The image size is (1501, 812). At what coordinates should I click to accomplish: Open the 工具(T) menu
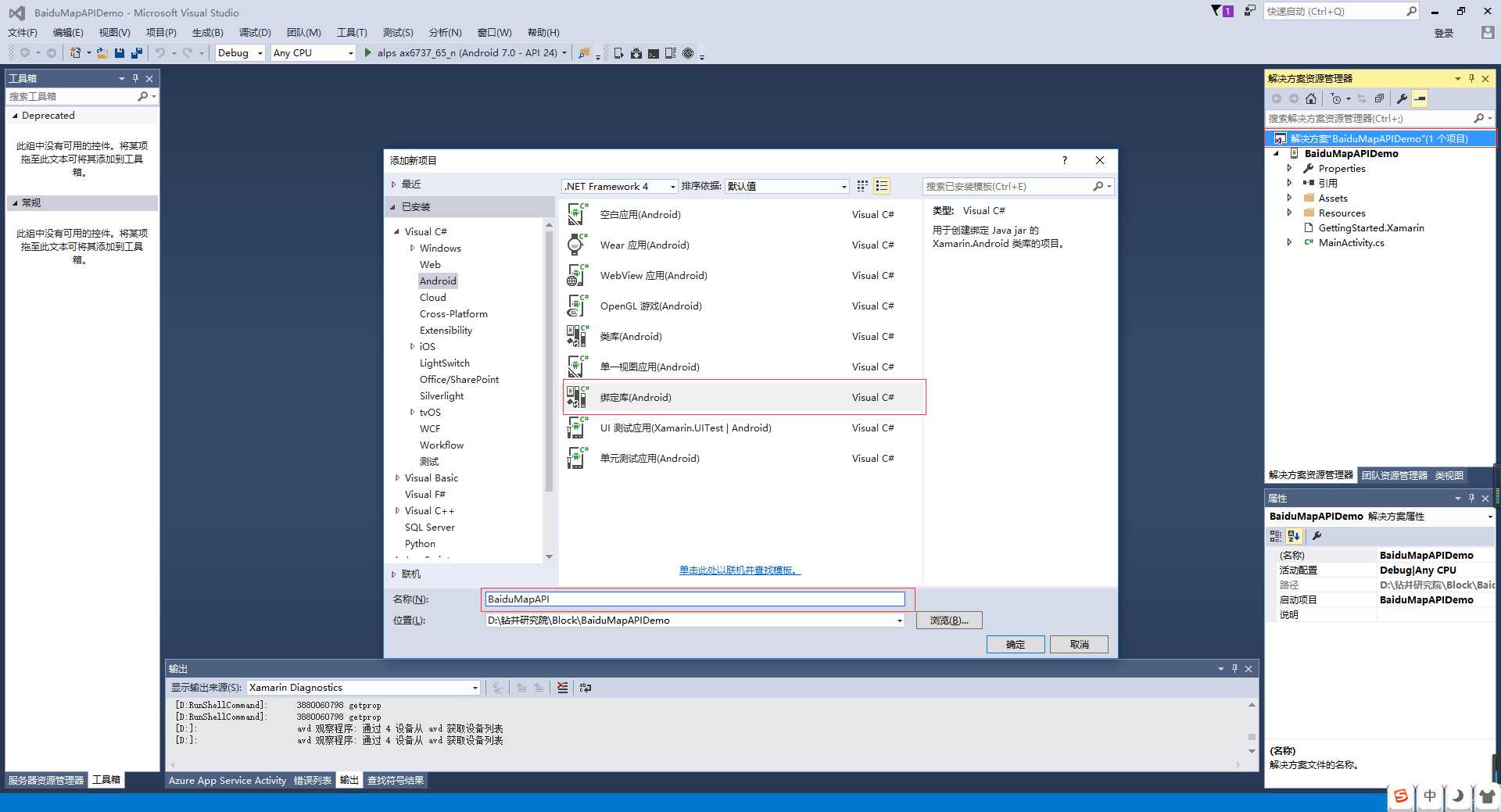[x=352, y=33]
